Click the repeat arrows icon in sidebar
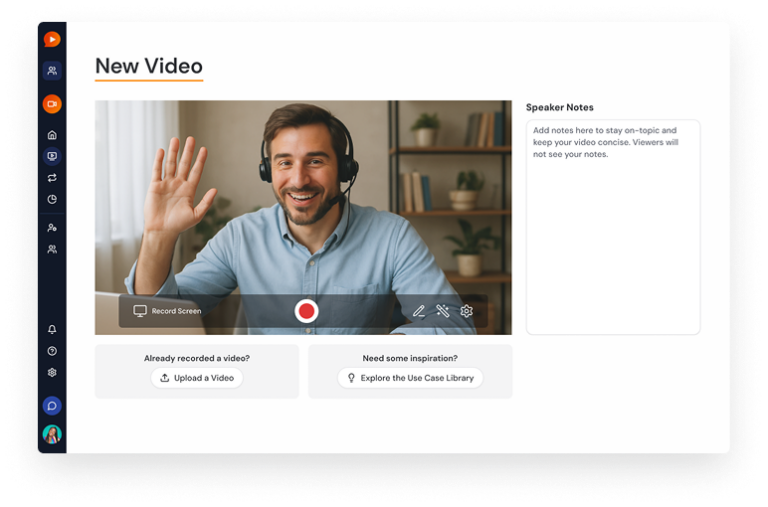The image size is (768, 507). [x=52, y=178]
